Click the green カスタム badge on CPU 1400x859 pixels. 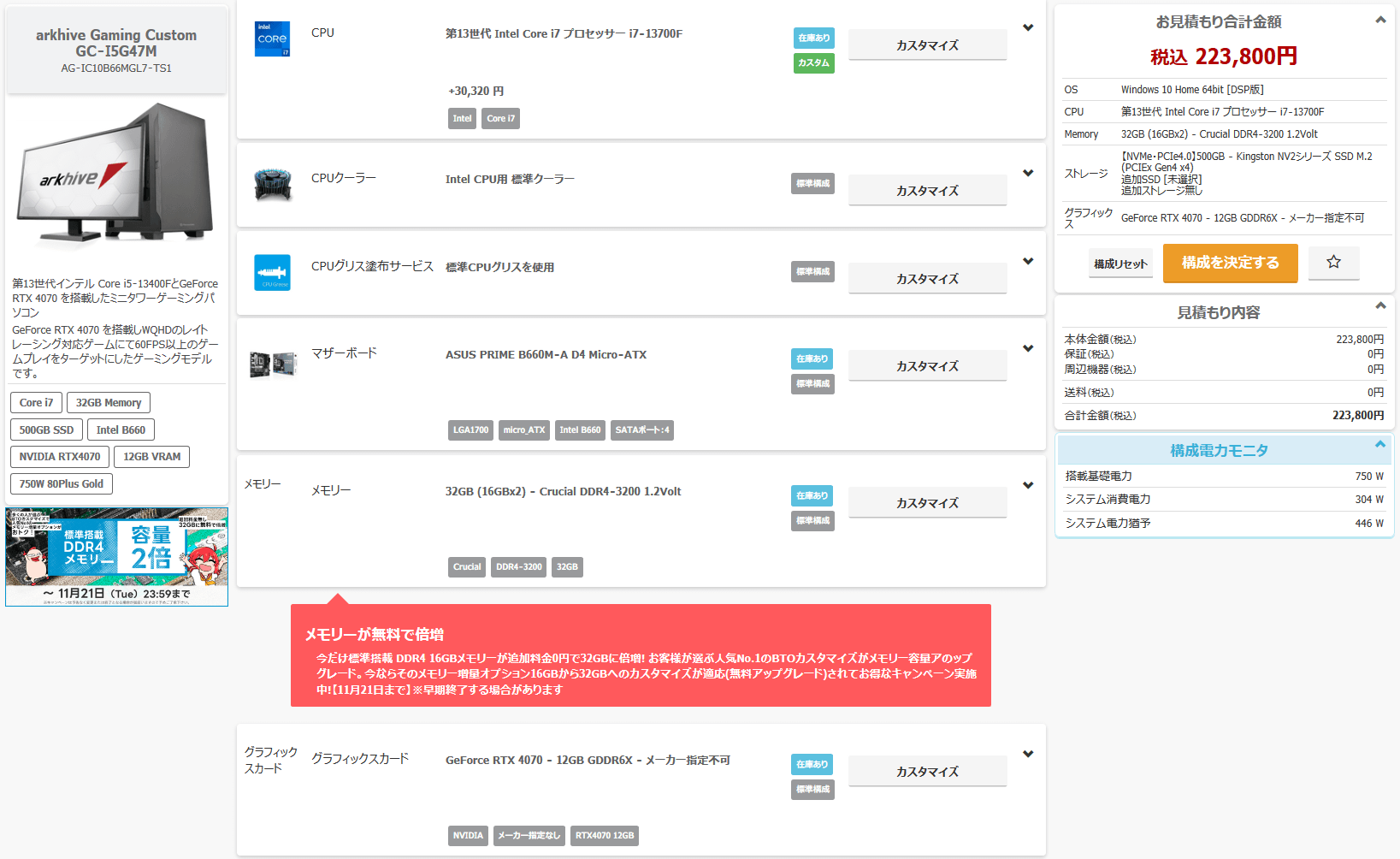[813, 63]
